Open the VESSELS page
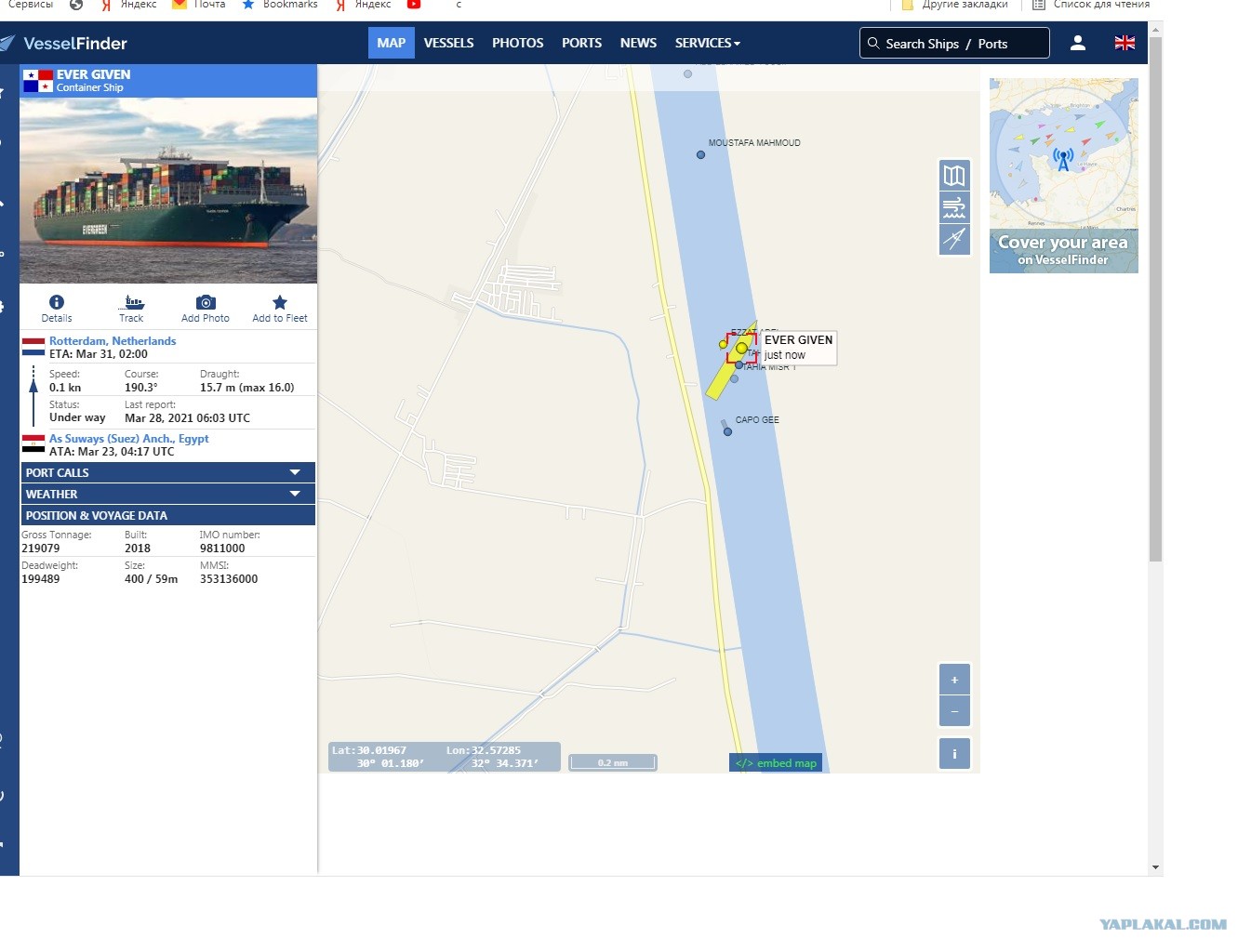Image resolution: width=1251 pixels, height=952 pixels. click(448, 43)
